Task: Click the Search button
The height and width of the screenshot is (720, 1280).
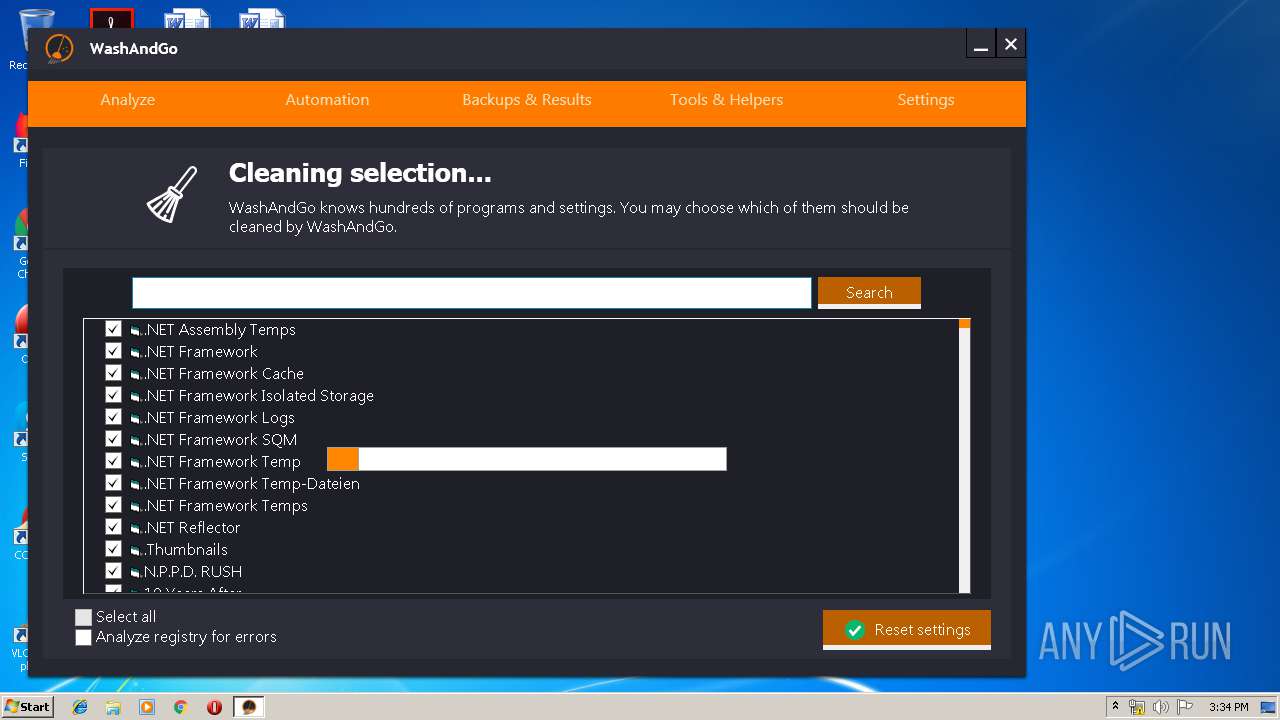Action: [869, 293]
